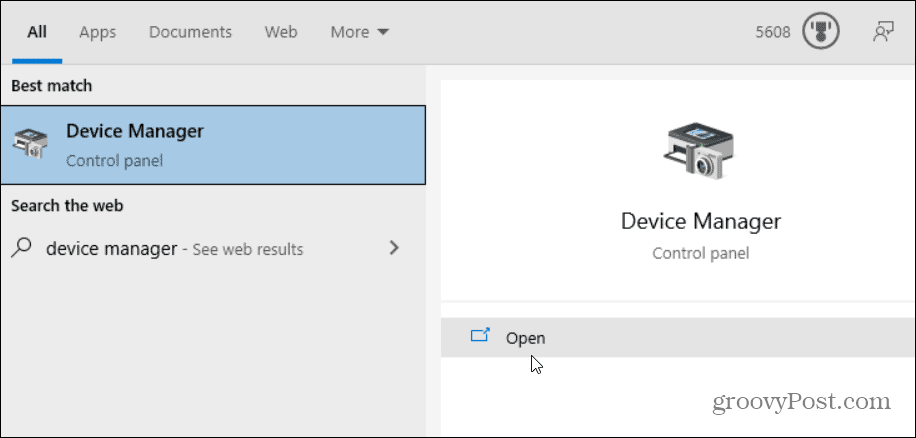Expand the web result chevron arrow
This screenshot has height=438, width=916.
coord(394,247)
